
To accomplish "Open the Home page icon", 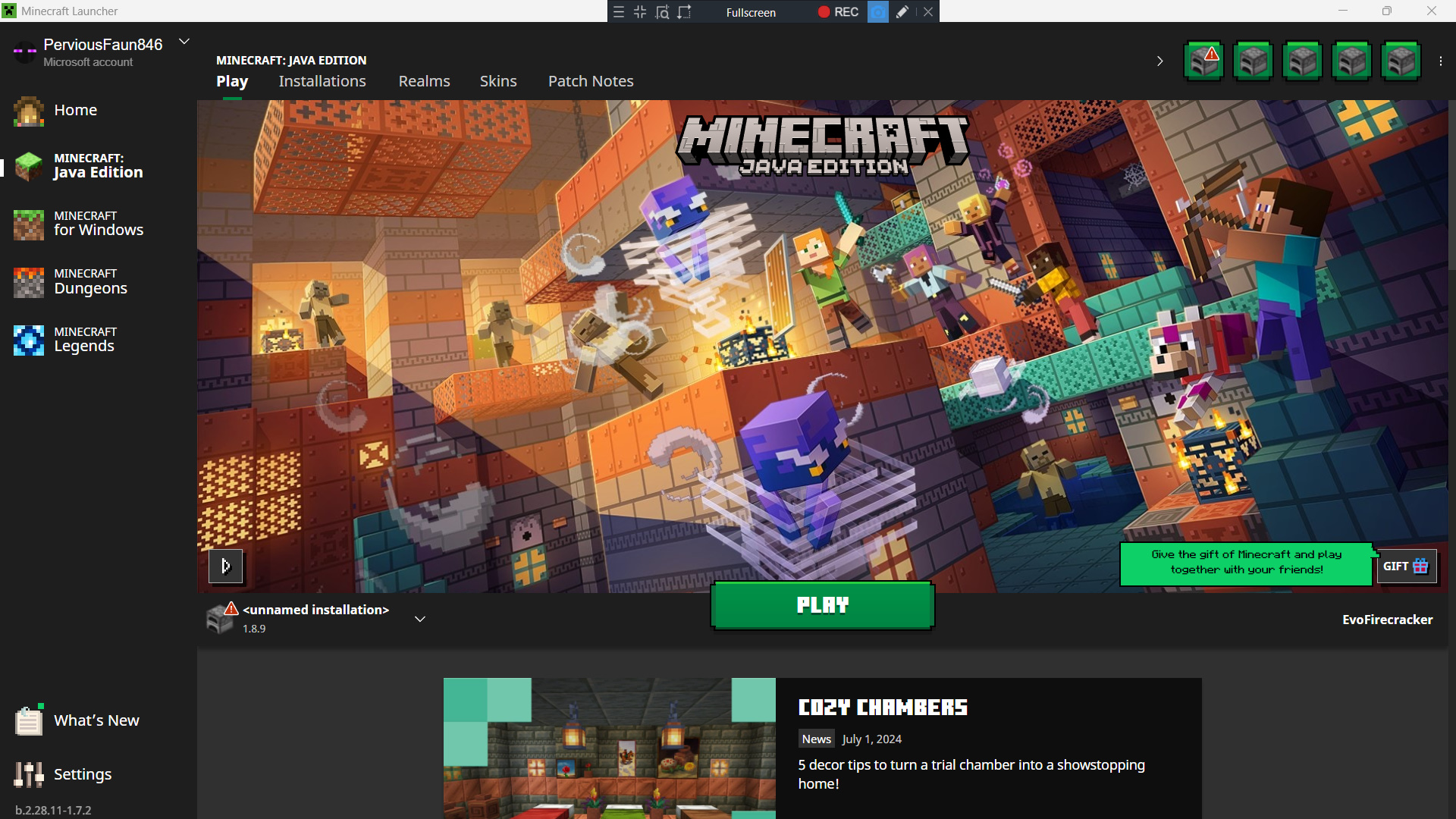I will [x=29, y=111].
